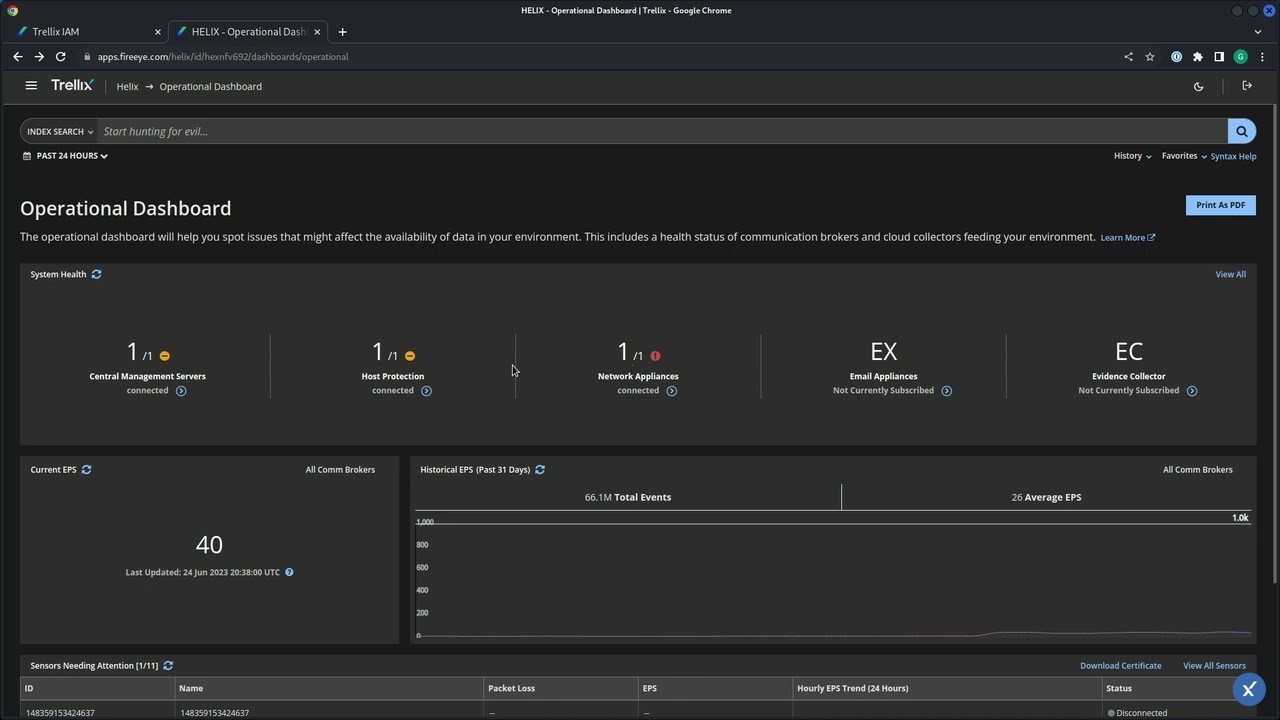1280x720 pixels.
Task: Open the Syntax Help link
Action: click(x=1233, y=156)
